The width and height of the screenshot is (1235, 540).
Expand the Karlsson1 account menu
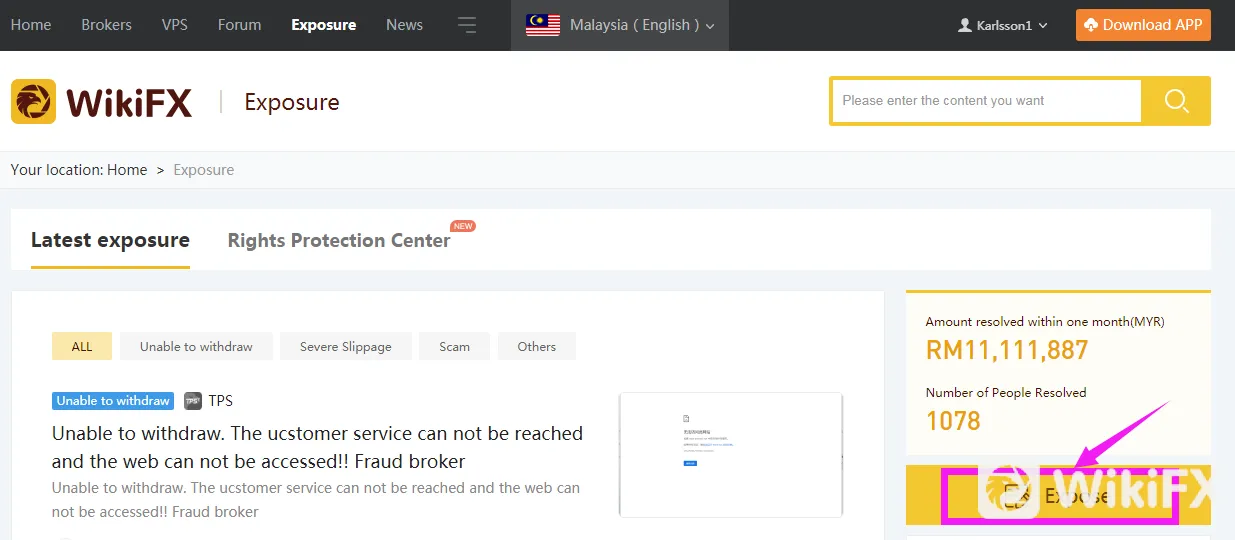click(x=1003, y=25)
